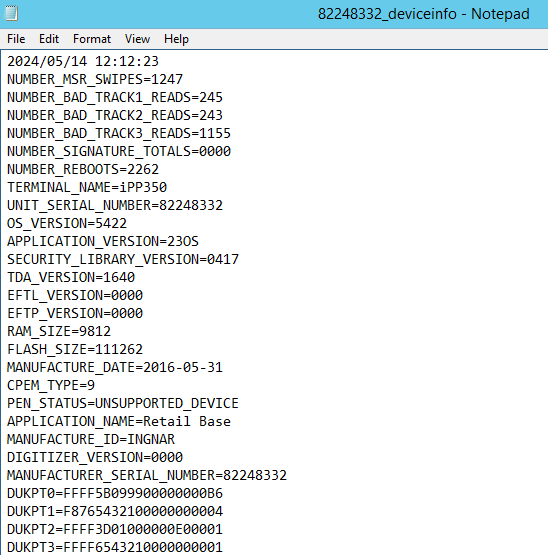
Task: Click the Notepad icon in the title bar
Action: tap(11, 13)
